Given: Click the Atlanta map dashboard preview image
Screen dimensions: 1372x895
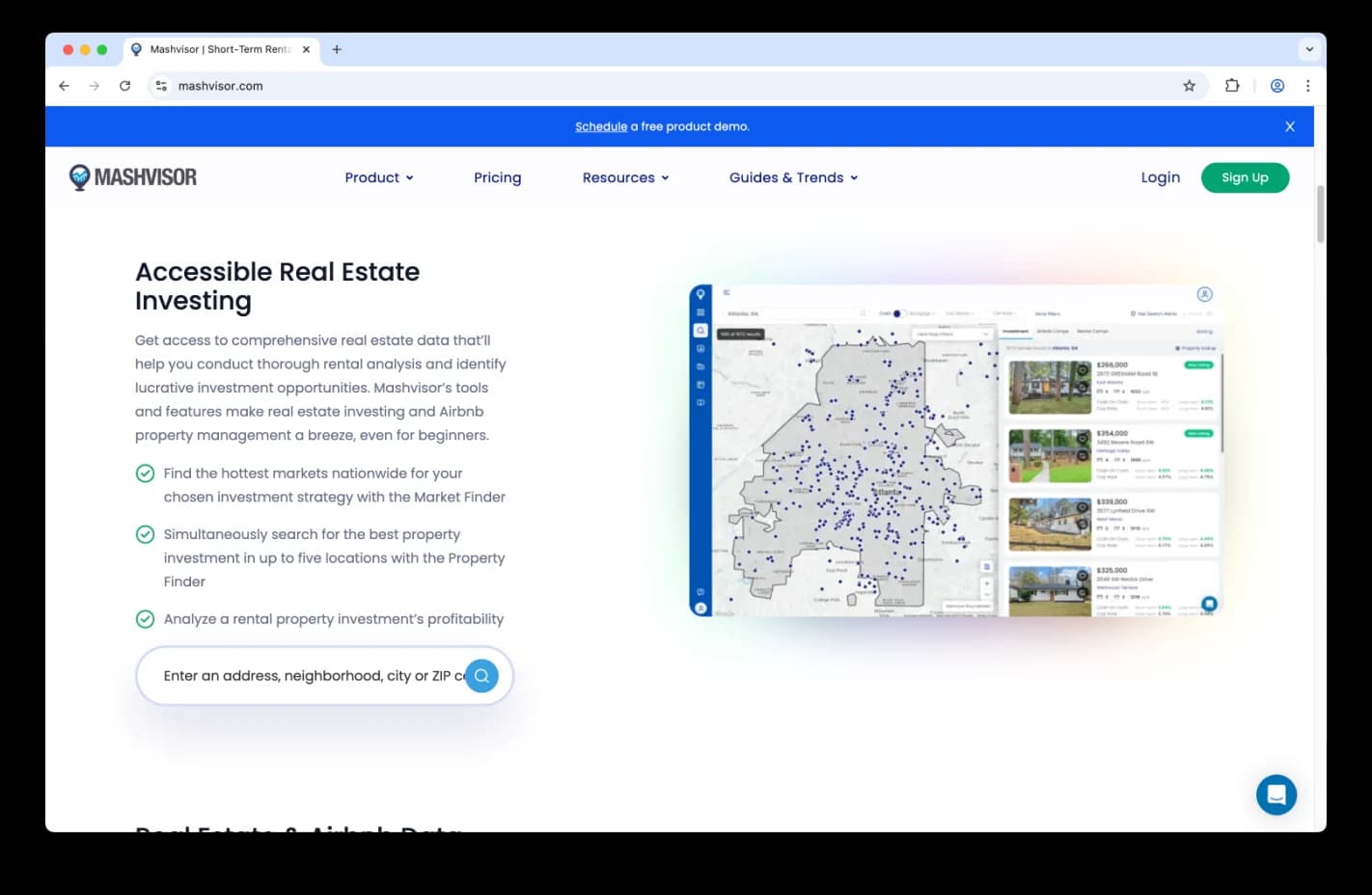Looking at the screenshot, I should point(955,450).
